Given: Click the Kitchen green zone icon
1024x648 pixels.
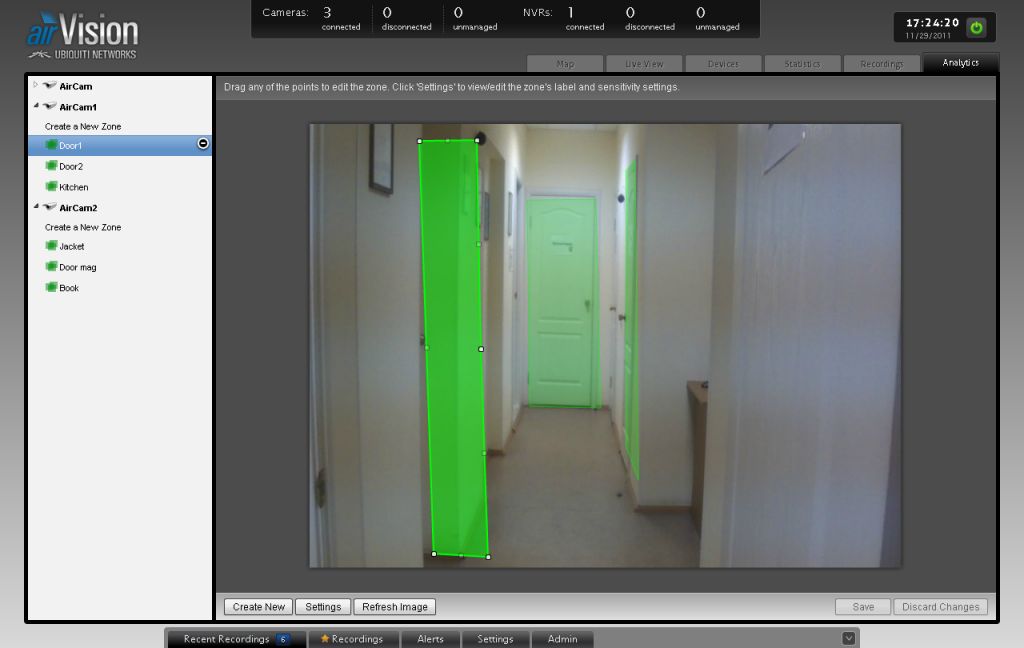Looking at the screenshot, I should 51,187.
